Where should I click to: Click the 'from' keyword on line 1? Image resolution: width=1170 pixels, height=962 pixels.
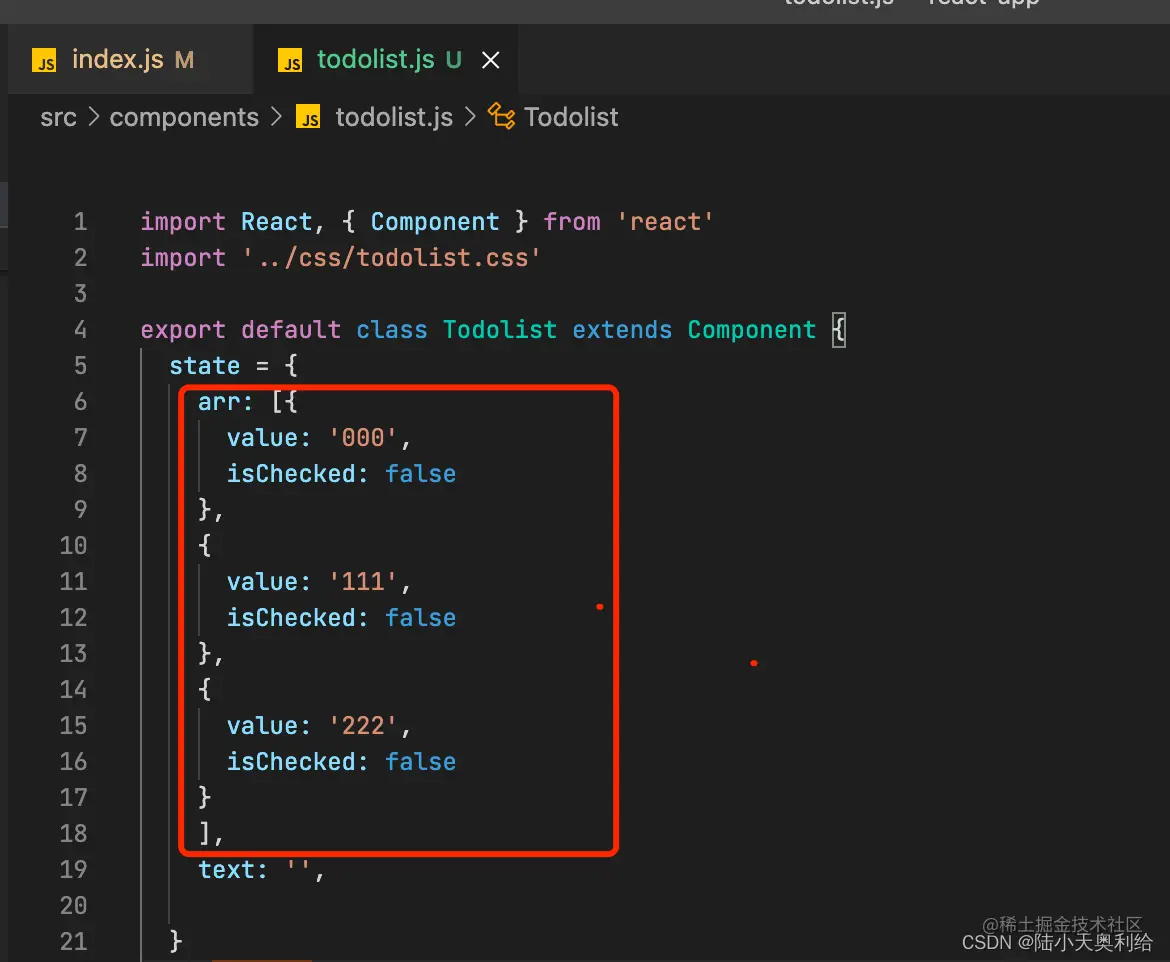point(572,222)
